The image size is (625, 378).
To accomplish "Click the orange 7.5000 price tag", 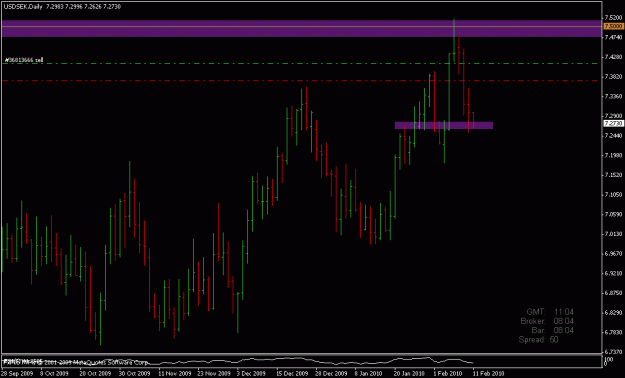I will (x=613, y=26).
